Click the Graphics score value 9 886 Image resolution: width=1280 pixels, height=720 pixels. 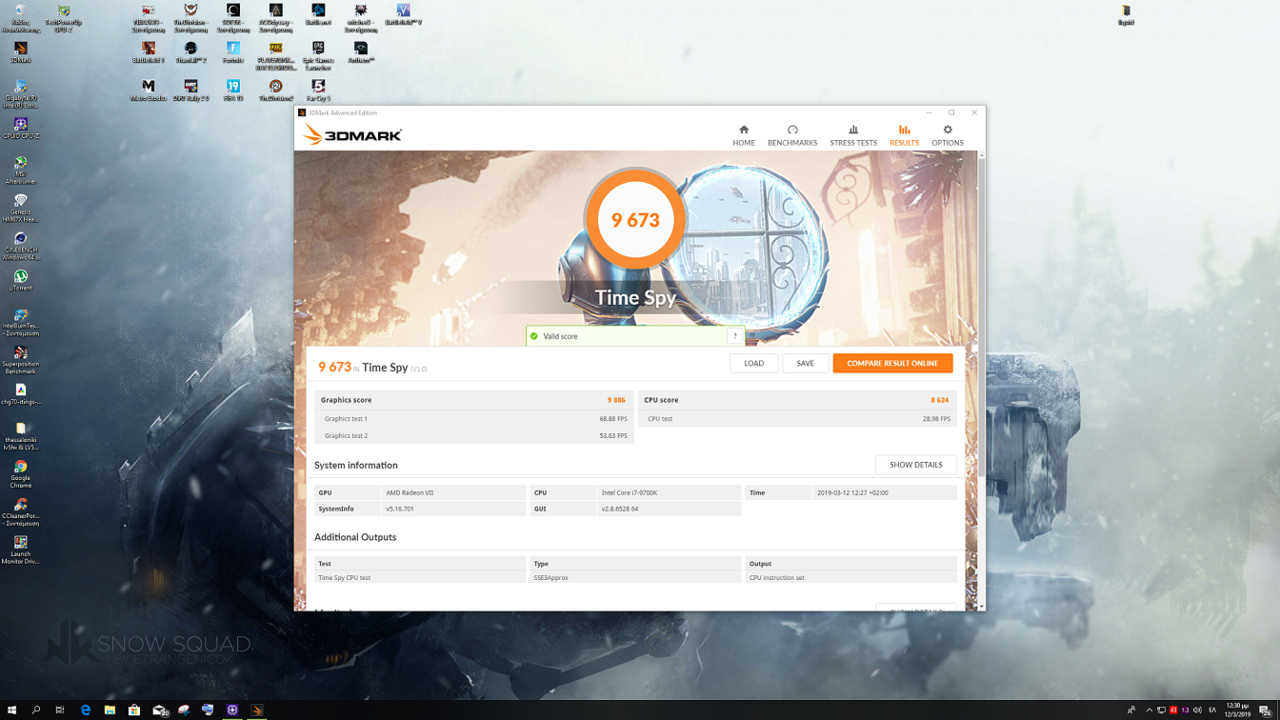pyautogui.click(x=616, y=400)
